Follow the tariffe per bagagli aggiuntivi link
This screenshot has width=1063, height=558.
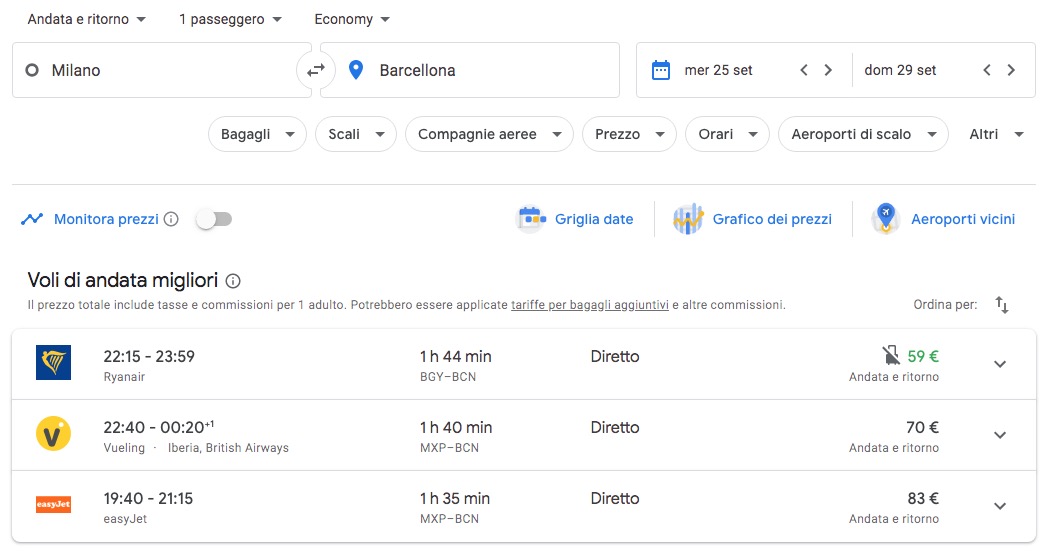[x=589, y=305]
